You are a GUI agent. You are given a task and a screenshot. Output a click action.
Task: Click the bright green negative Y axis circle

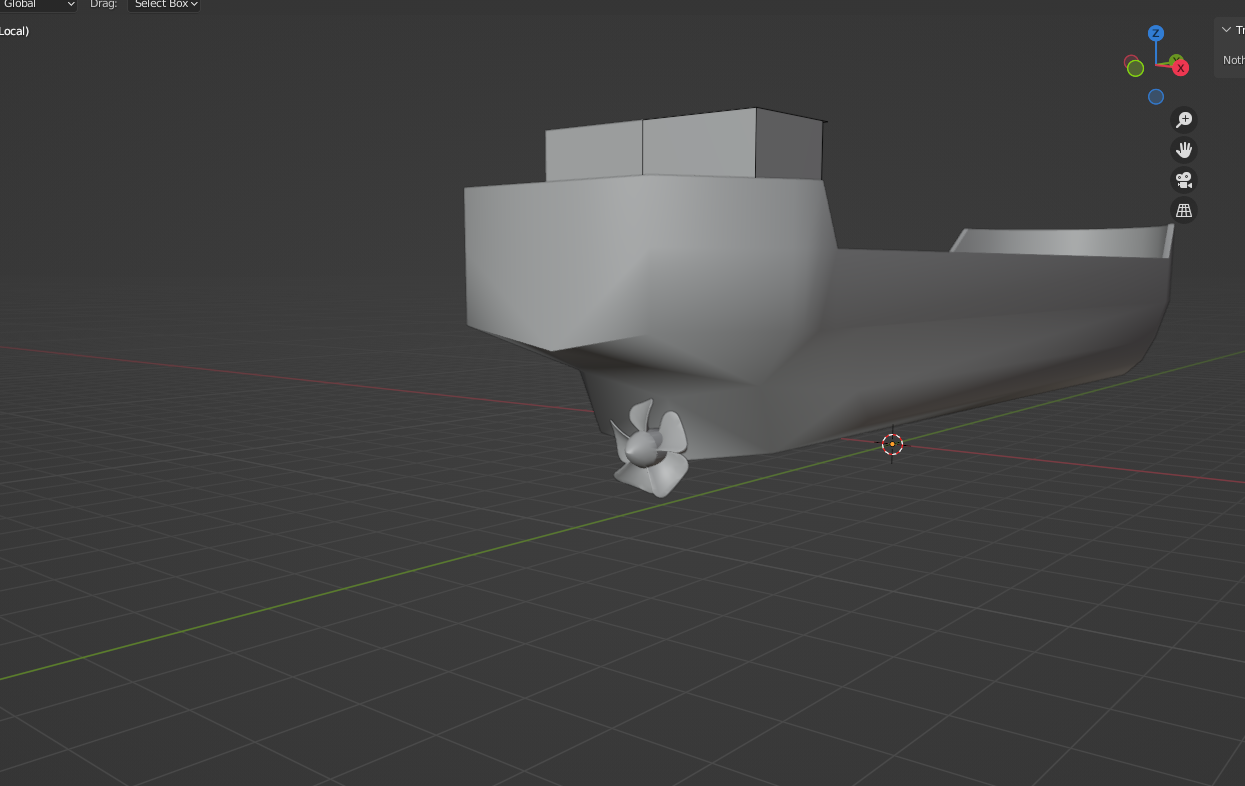point(1135,68)
